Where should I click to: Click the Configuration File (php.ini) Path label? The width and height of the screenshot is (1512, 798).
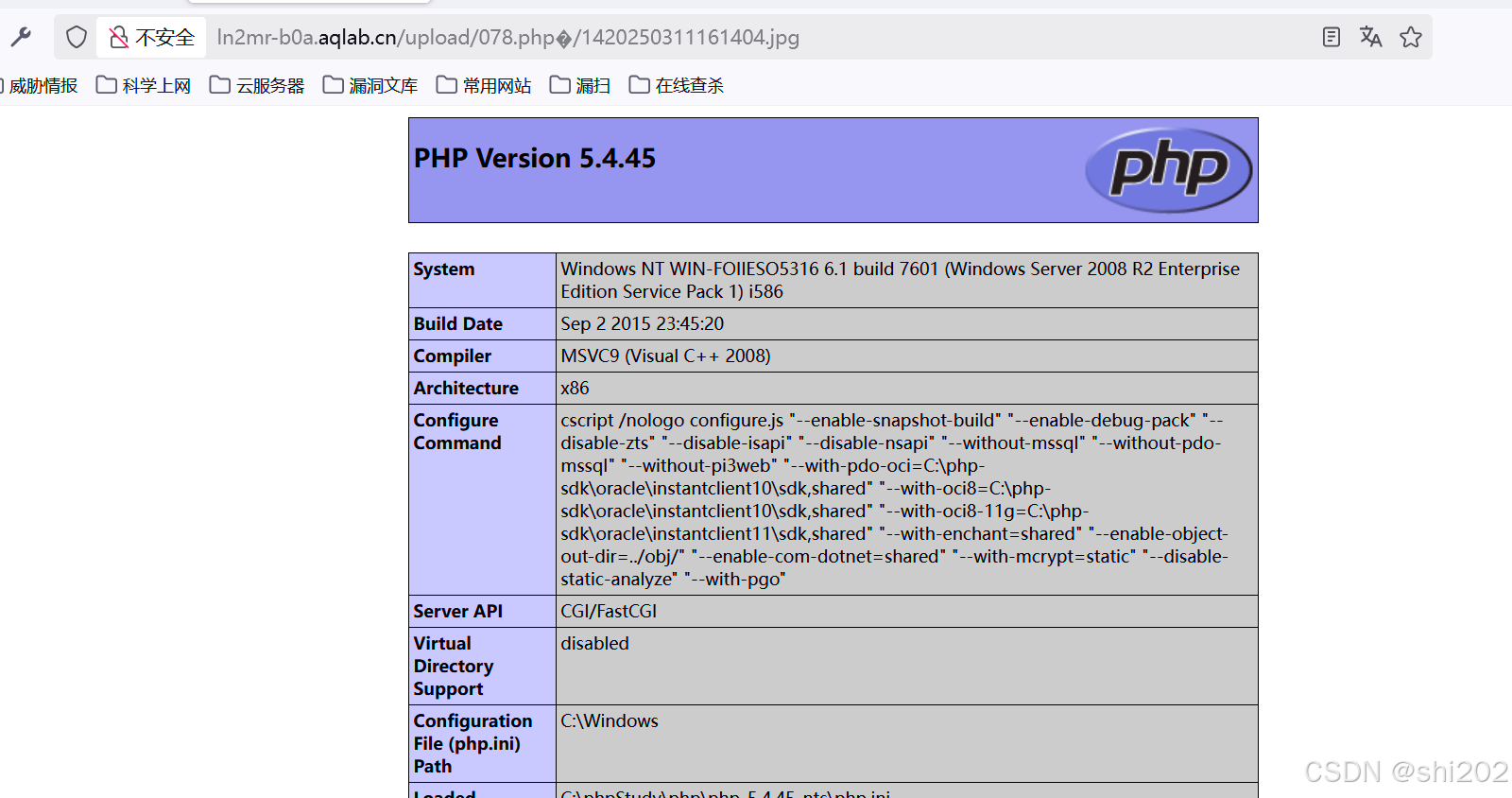[472, 743]
